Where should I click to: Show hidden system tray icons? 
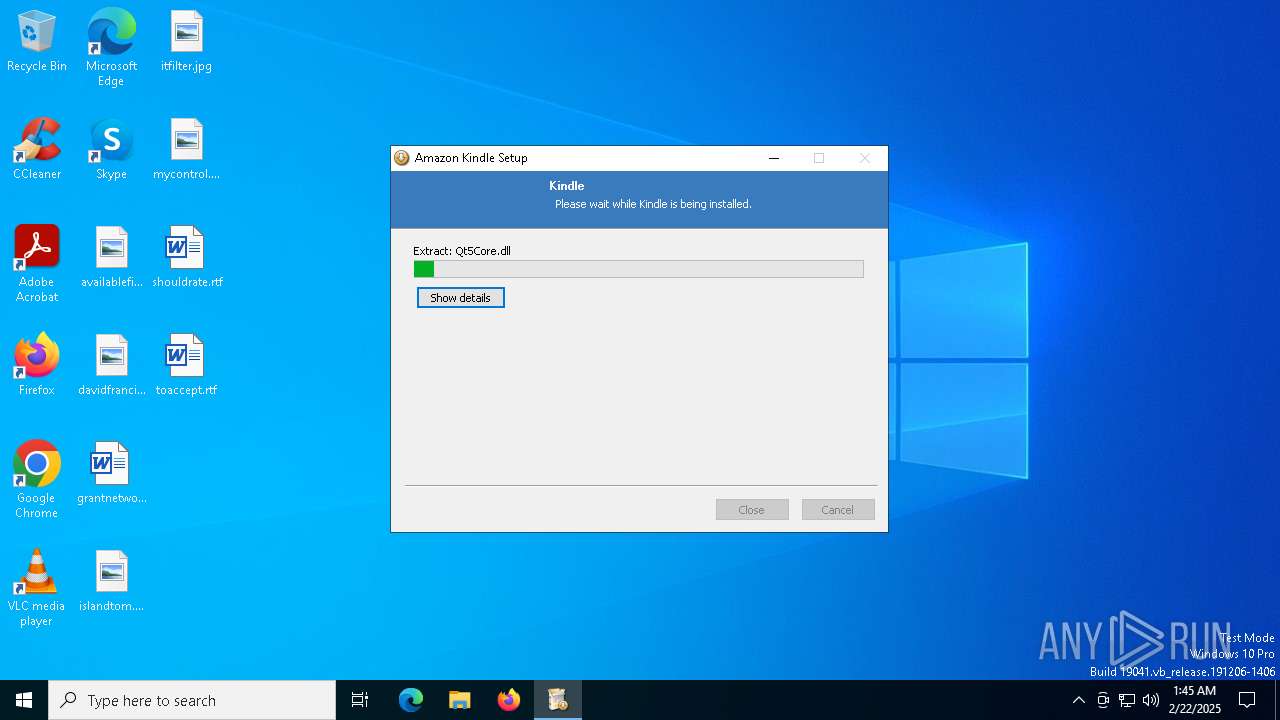coord(1078,700)
